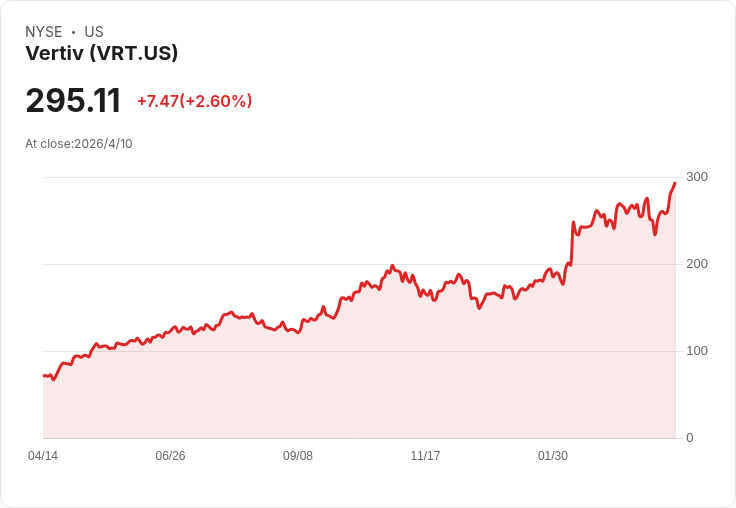Click the shaded chart area above the 09/08 date
This screenshot has width=736, height=508.
coord(298,390)
